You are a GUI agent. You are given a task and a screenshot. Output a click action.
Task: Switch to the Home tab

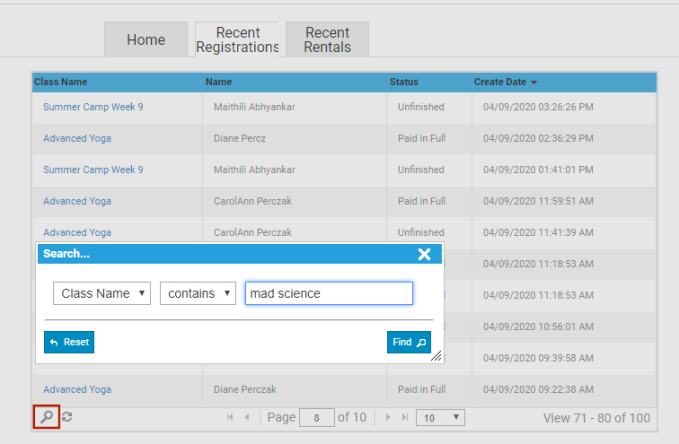(x=146, y=40)
